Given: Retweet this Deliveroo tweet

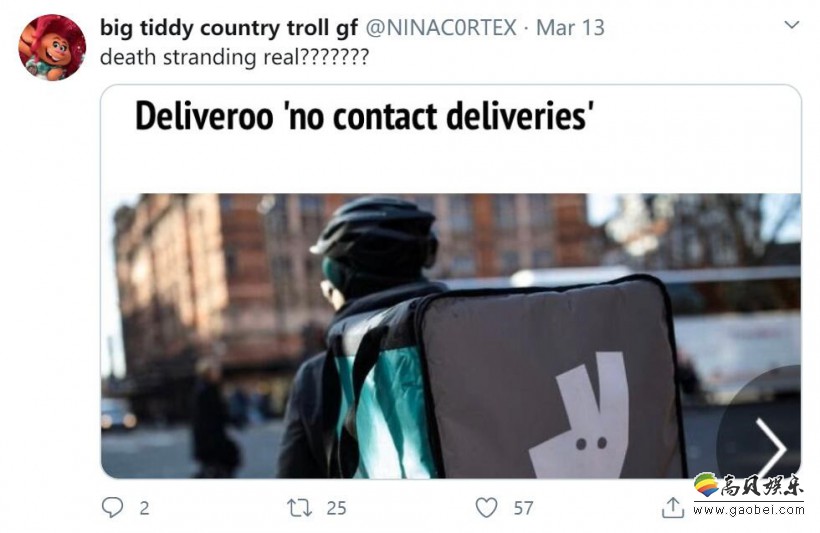Looking at the screenshot, I should pyautogui.click(x=300, y=508).
